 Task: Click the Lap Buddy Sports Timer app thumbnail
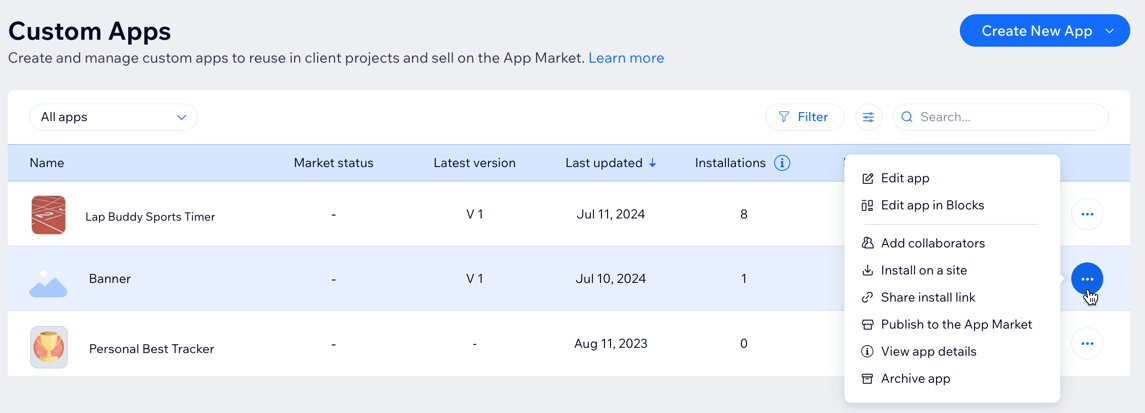click(48, 215)
